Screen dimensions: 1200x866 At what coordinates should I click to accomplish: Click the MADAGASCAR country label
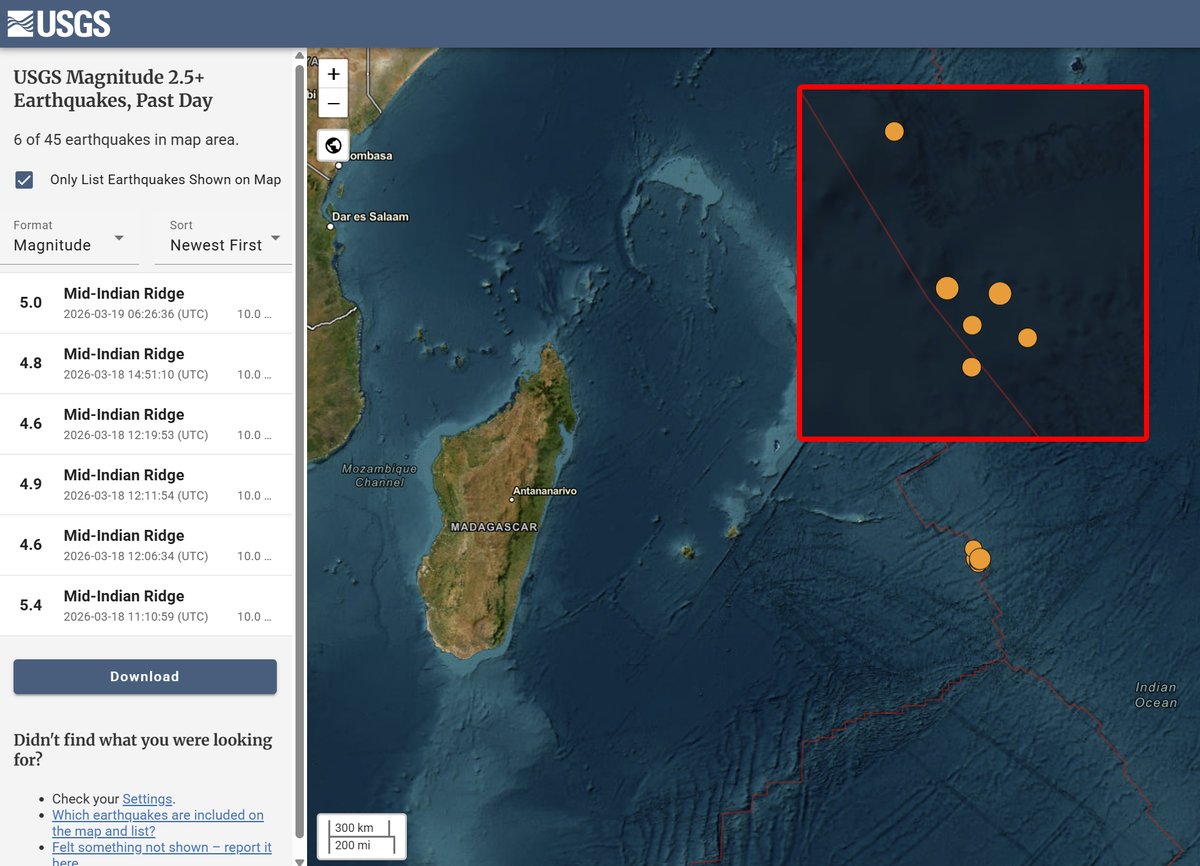(x=494, y=527)
